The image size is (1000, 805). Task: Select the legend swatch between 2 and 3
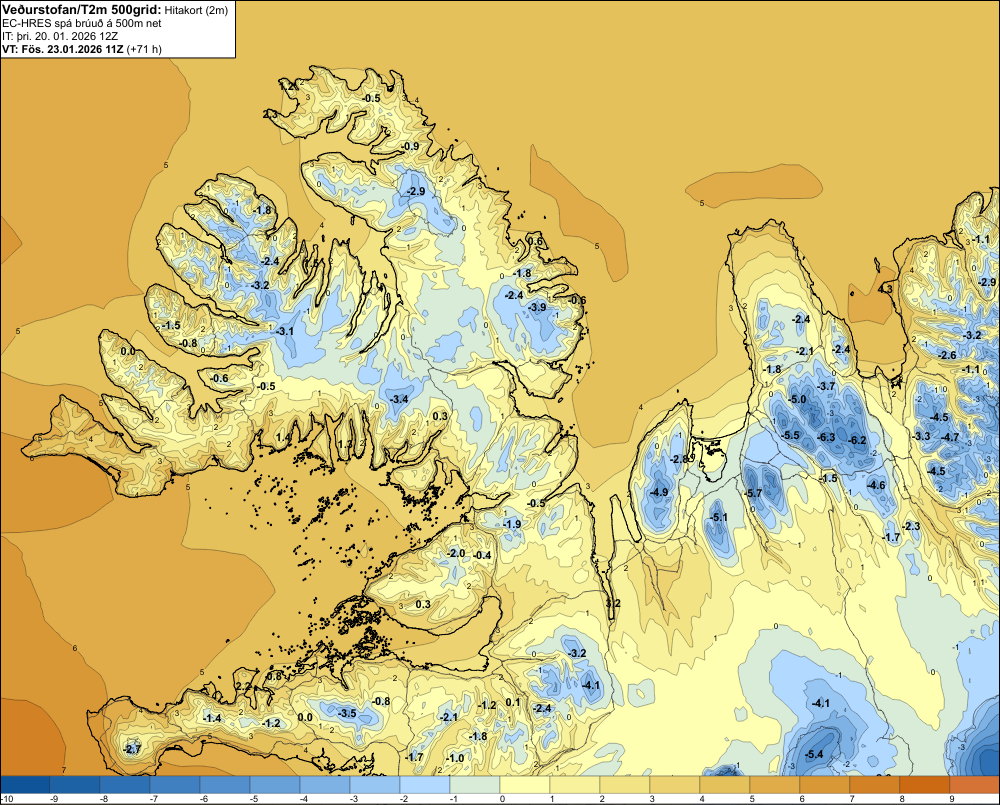coord(625,784)
